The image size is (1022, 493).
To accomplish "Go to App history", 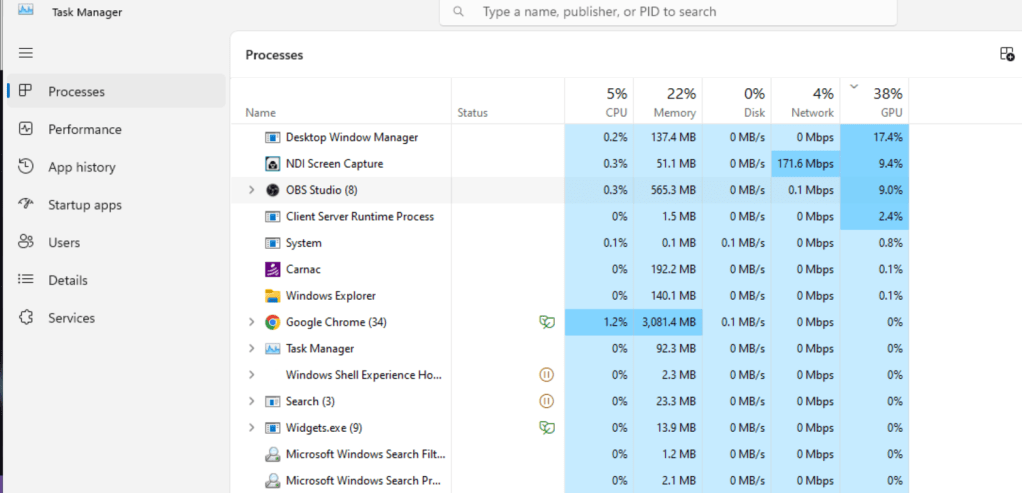I will (x=116, y=167).
